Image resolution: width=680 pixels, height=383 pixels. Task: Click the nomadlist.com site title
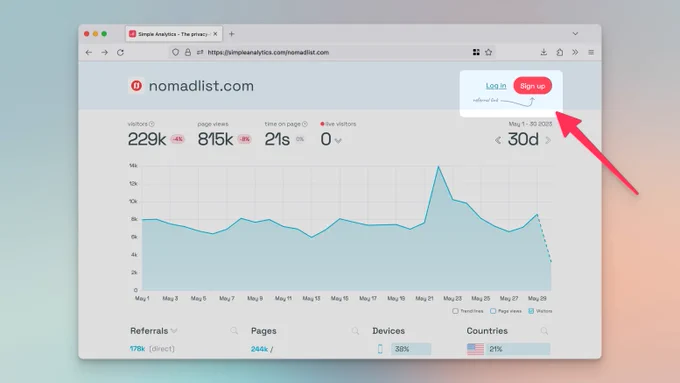201,86
